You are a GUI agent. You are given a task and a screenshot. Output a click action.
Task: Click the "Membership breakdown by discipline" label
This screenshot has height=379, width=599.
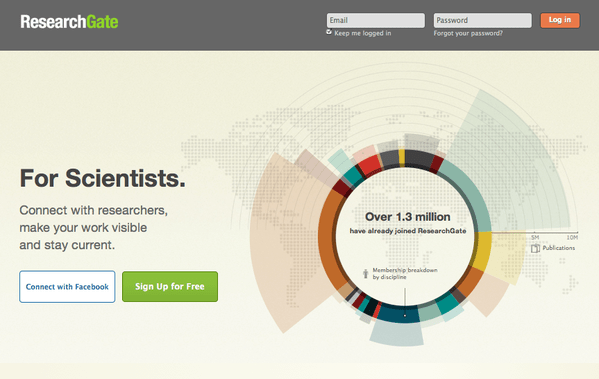(x=405, y=274)
